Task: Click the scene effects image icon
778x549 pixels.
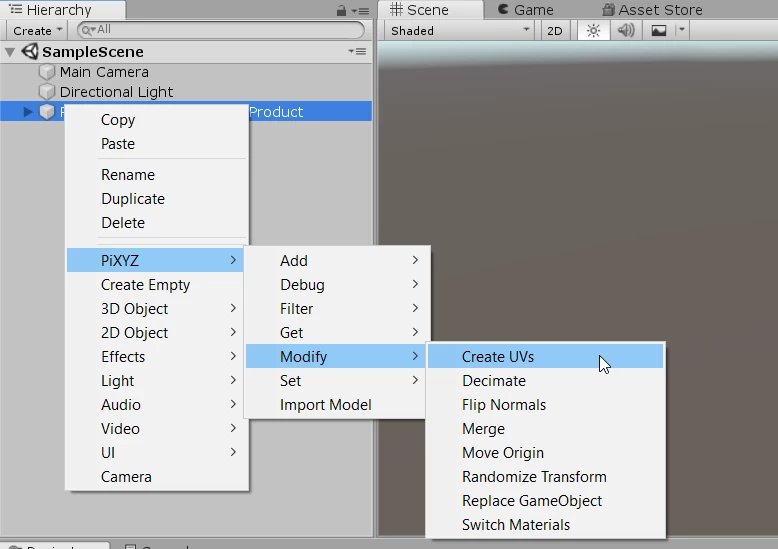Action: [658, 30]
